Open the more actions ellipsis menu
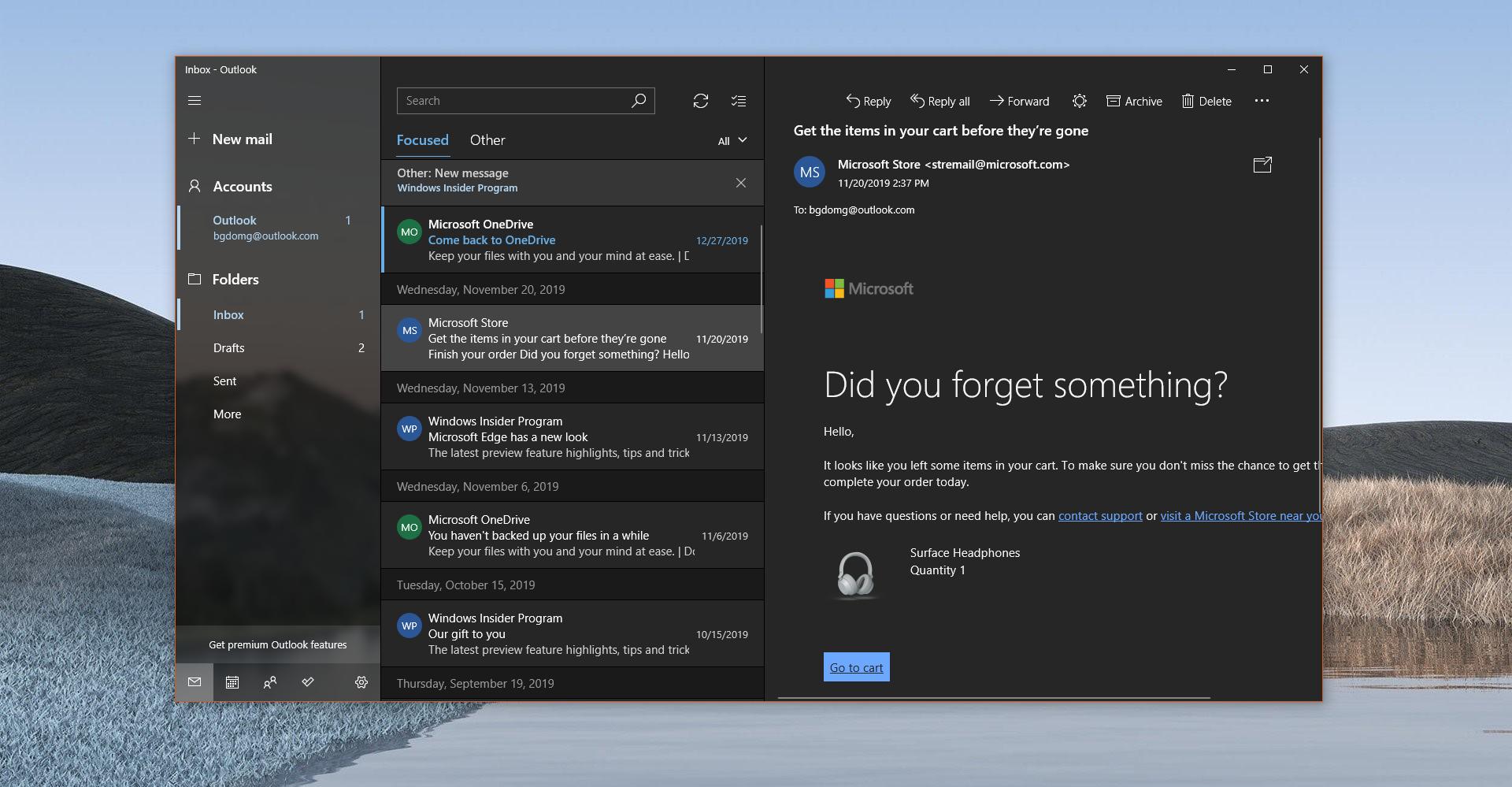 click(x=1262, y=101)
